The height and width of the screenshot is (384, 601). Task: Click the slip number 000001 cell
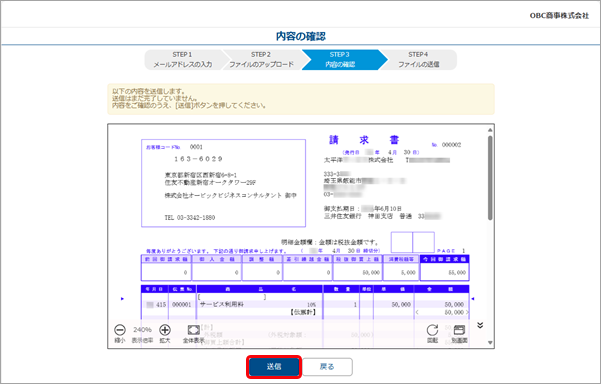(x=182, y=305)
